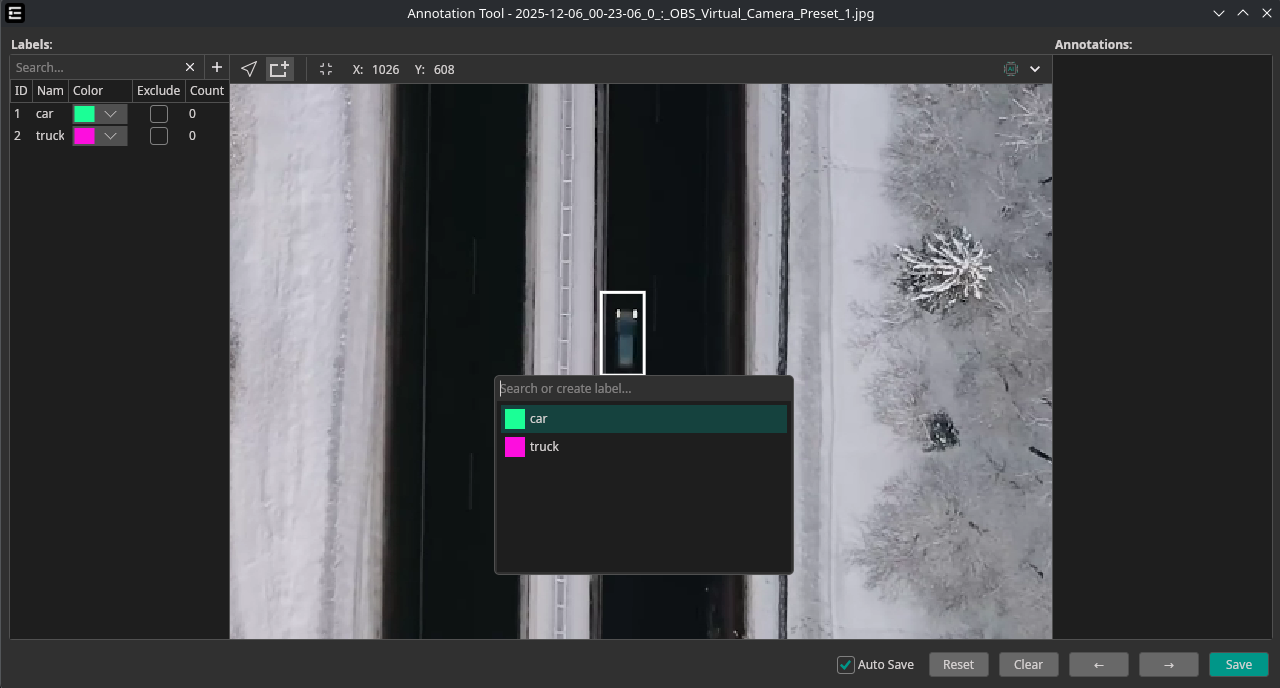Select truck in the label popup
The image size is (1280, 688).
[x=643, y=447]
